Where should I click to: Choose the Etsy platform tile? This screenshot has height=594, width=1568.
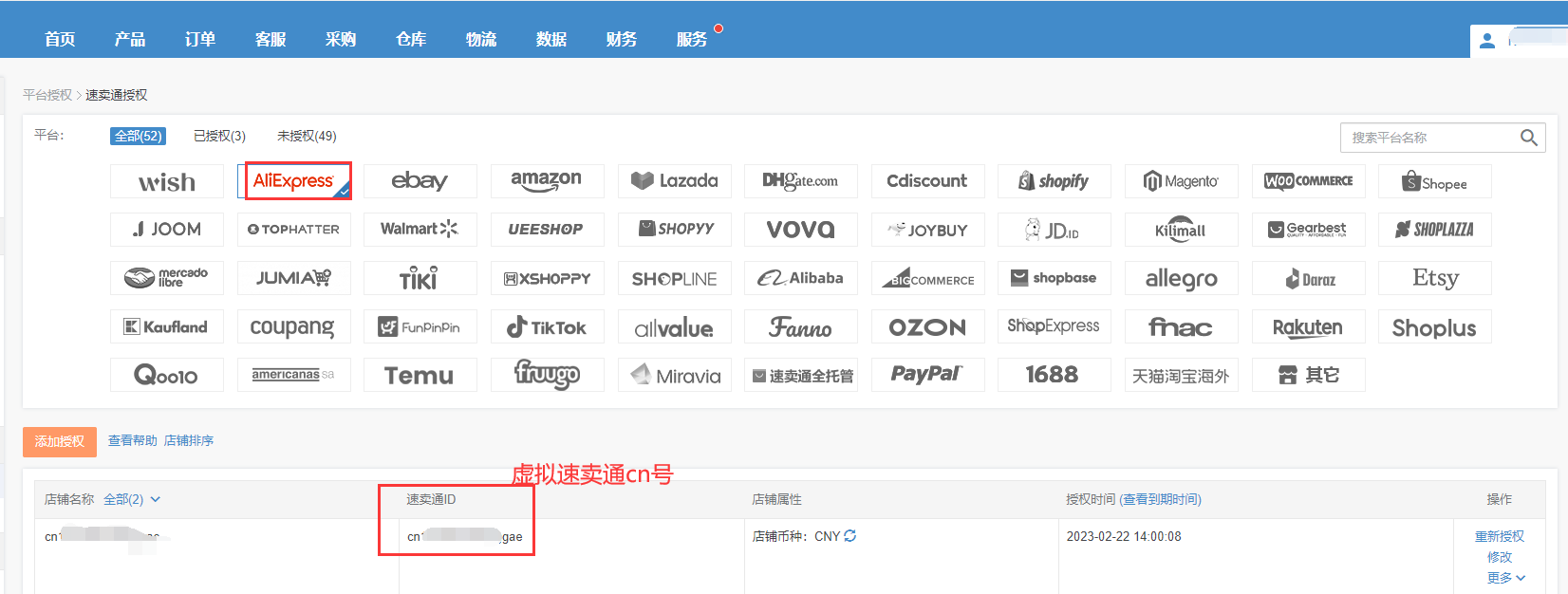(1435, 278)
